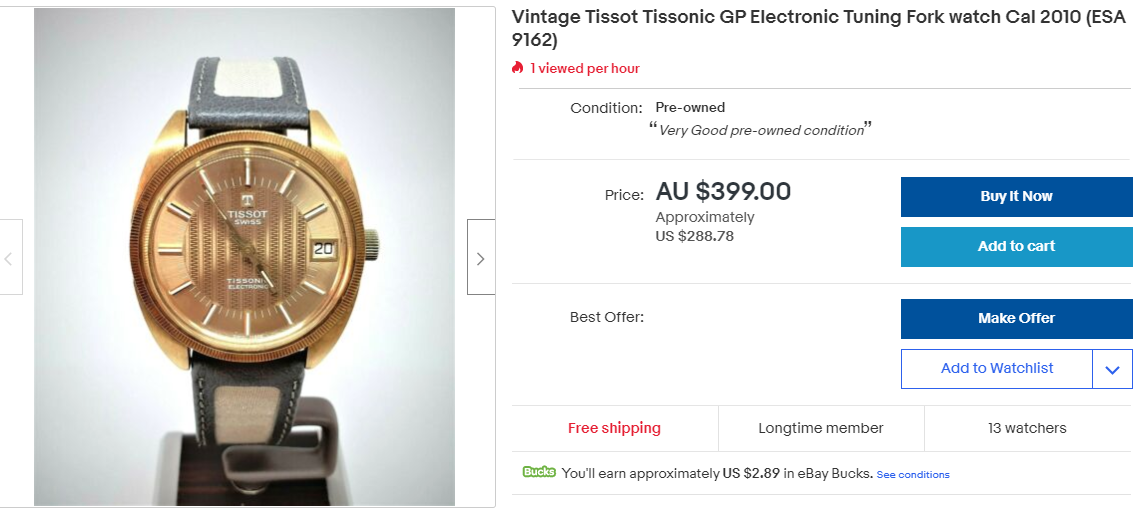Add this listing to Watchlist
Image resolution: width=1146 pixels, height=513 pixels.
996,369
